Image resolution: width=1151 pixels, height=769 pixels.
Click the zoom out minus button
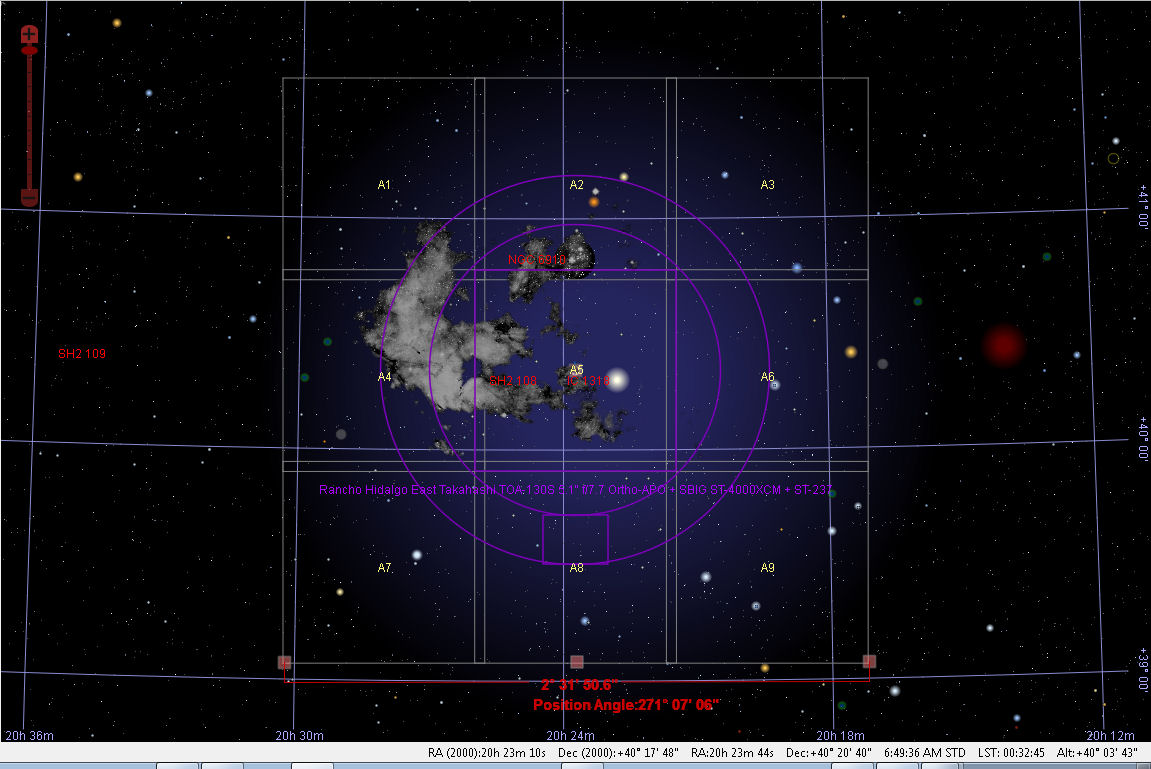pyautogui.click(x=29, y=196)
